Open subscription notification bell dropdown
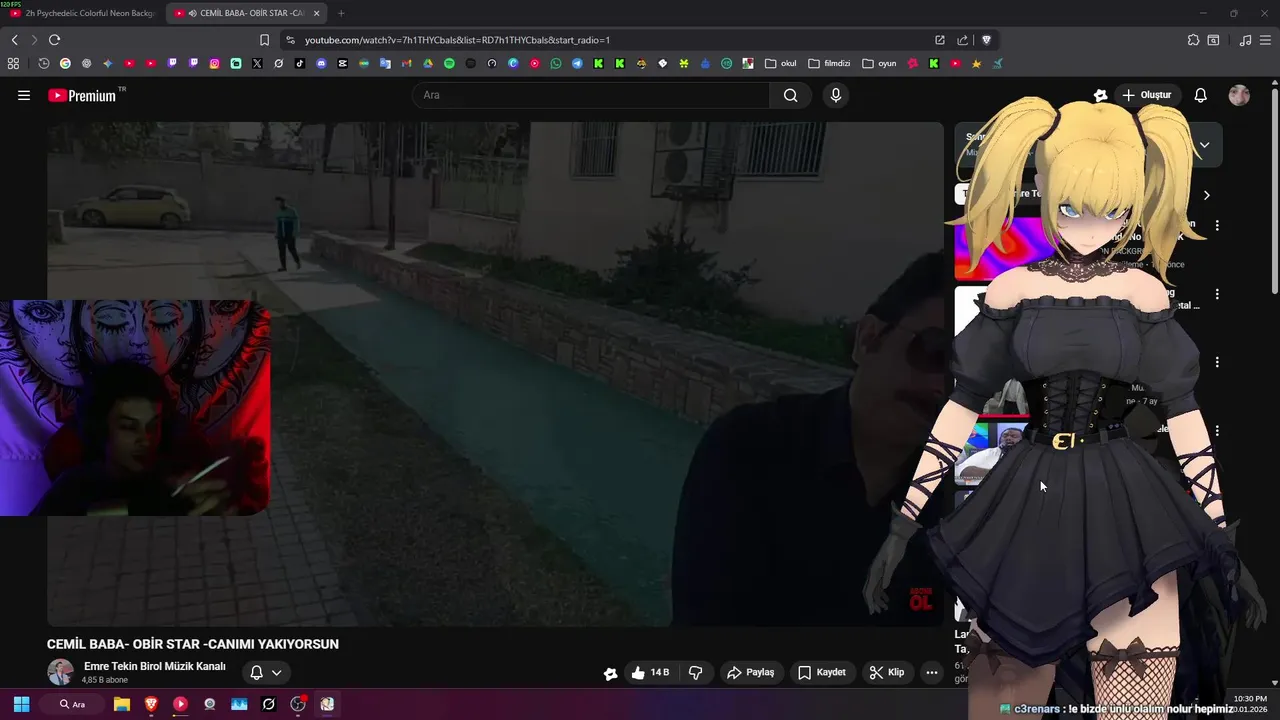The height and width of the screenshot is (720, 1280). click(266, 672)
